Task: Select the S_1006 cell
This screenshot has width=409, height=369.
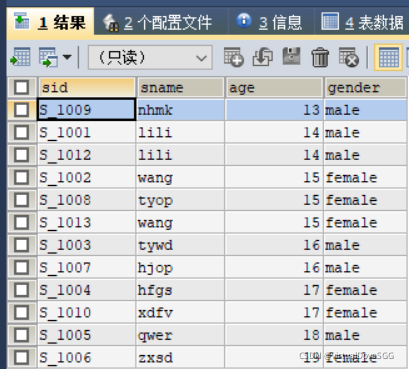Action: 86,357
